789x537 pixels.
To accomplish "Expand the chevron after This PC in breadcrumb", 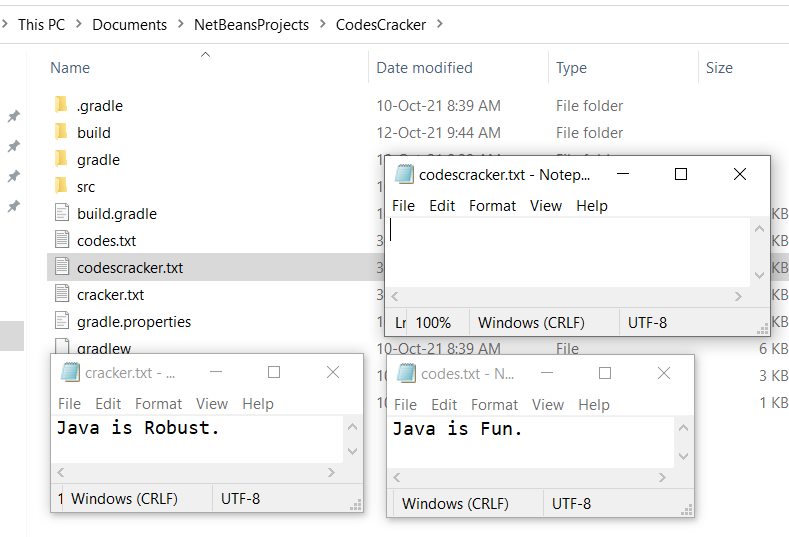I will click(78, 24).
